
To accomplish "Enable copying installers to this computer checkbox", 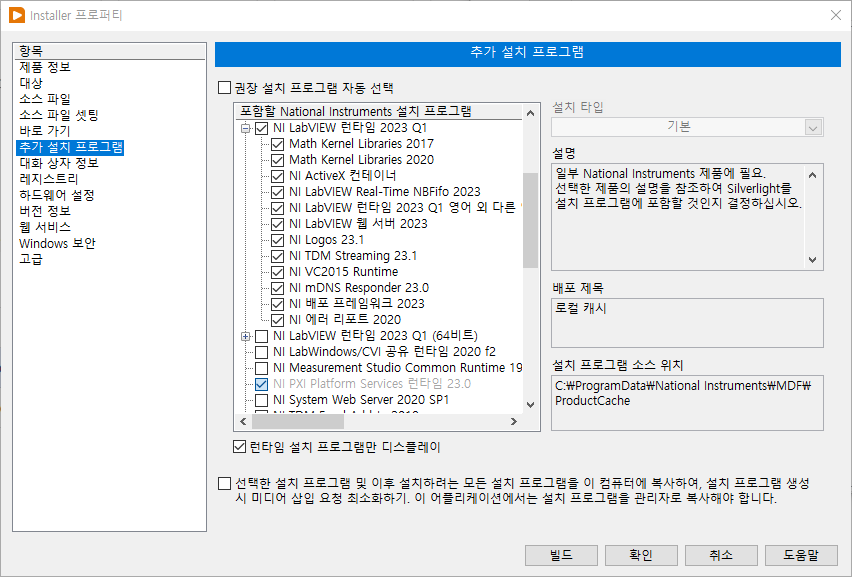I will tap(224, 484).
